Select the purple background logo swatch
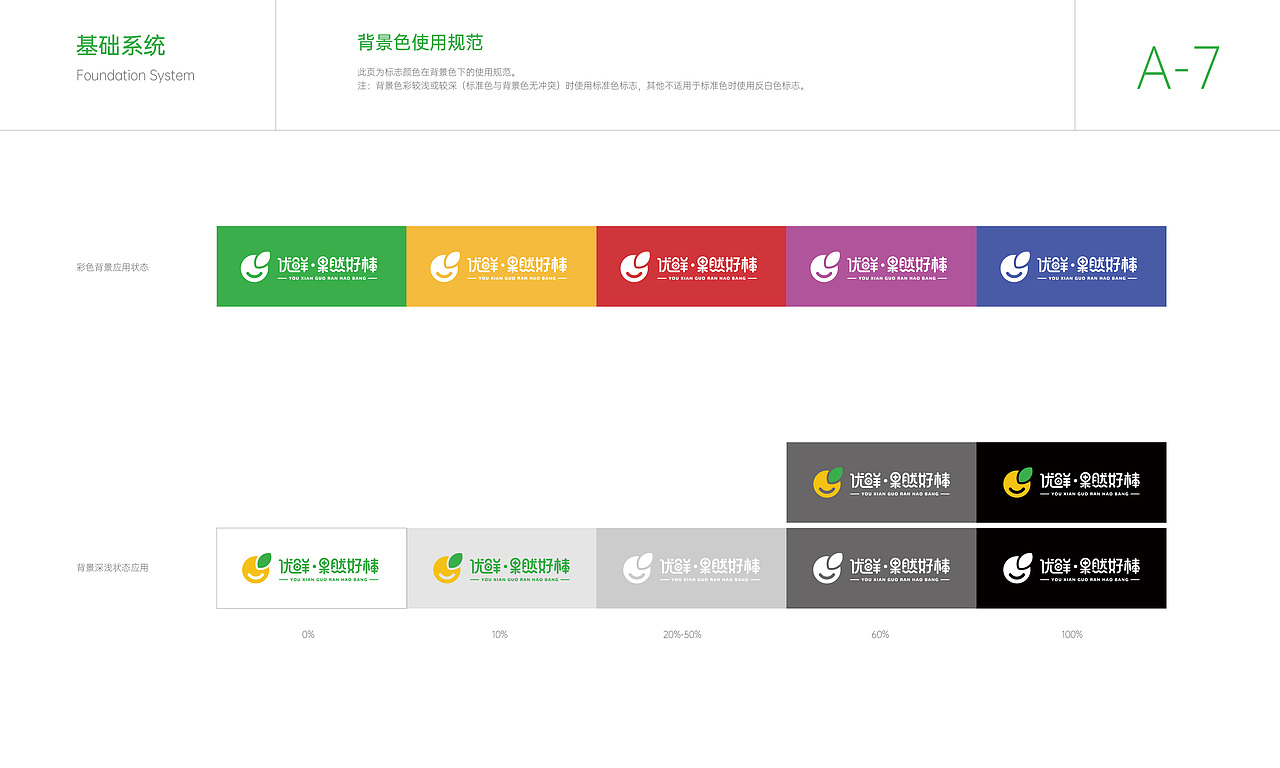 [x=881, y=266]
